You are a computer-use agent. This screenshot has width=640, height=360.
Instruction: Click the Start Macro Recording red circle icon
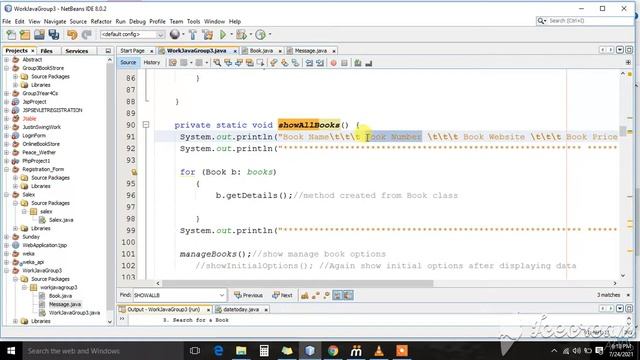333,63
